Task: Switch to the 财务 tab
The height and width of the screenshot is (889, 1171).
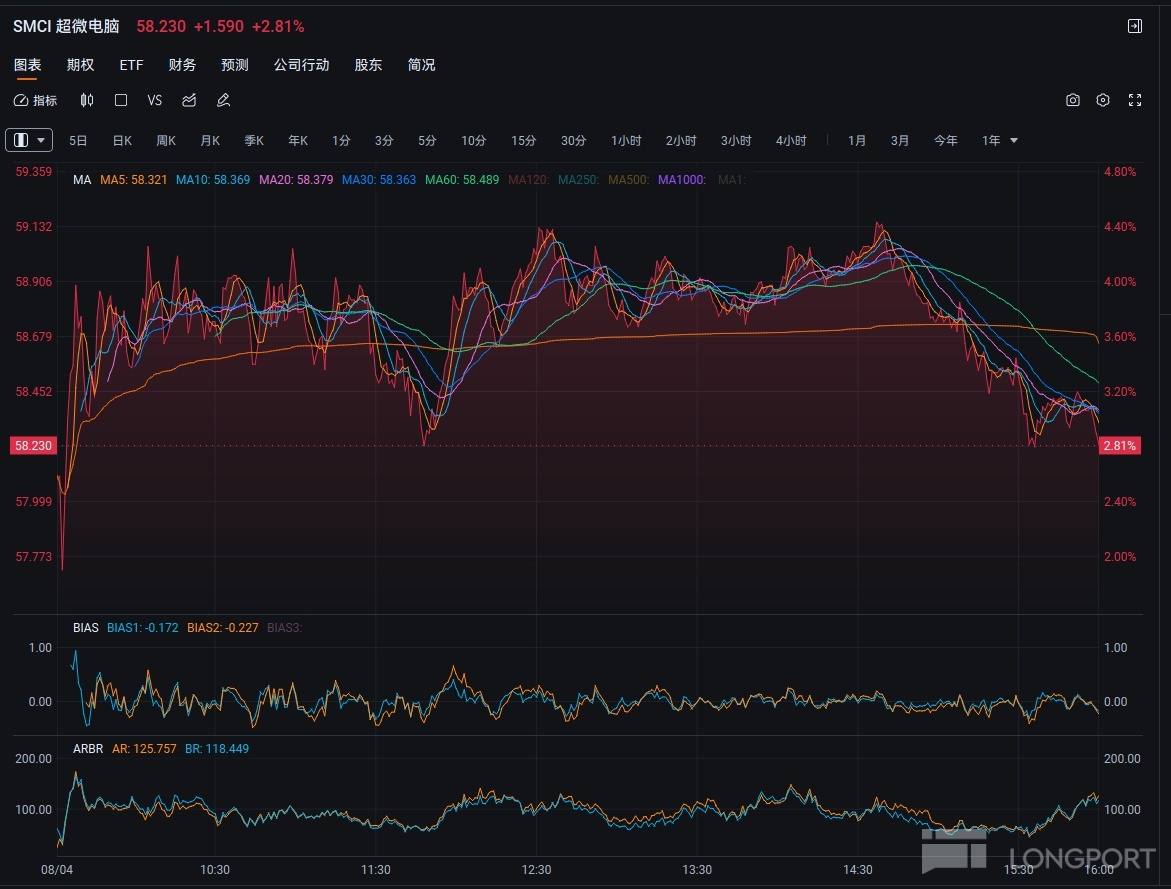Action: tap(182, 65)
